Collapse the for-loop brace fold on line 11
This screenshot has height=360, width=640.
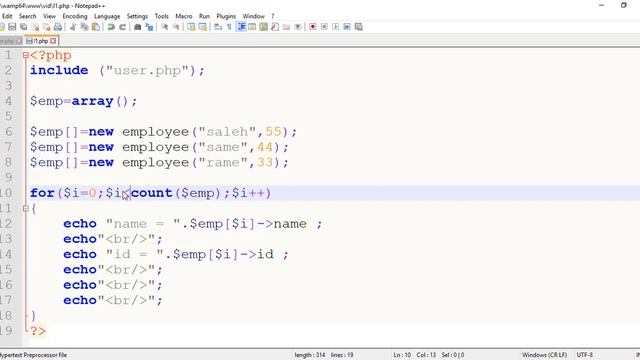click(26, 209)
